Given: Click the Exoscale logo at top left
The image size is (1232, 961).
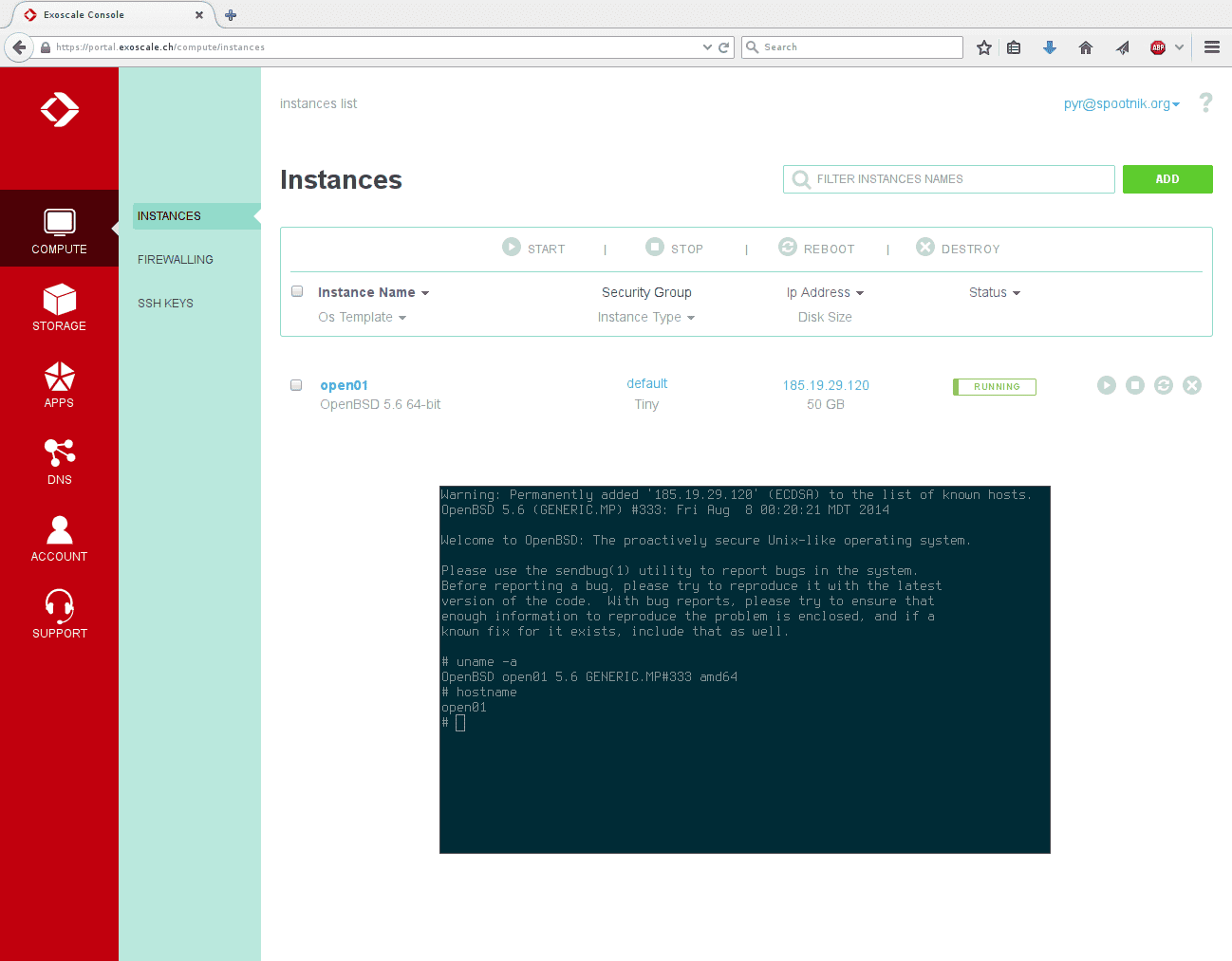Looking at the screenshot, I should pos(59,109).
